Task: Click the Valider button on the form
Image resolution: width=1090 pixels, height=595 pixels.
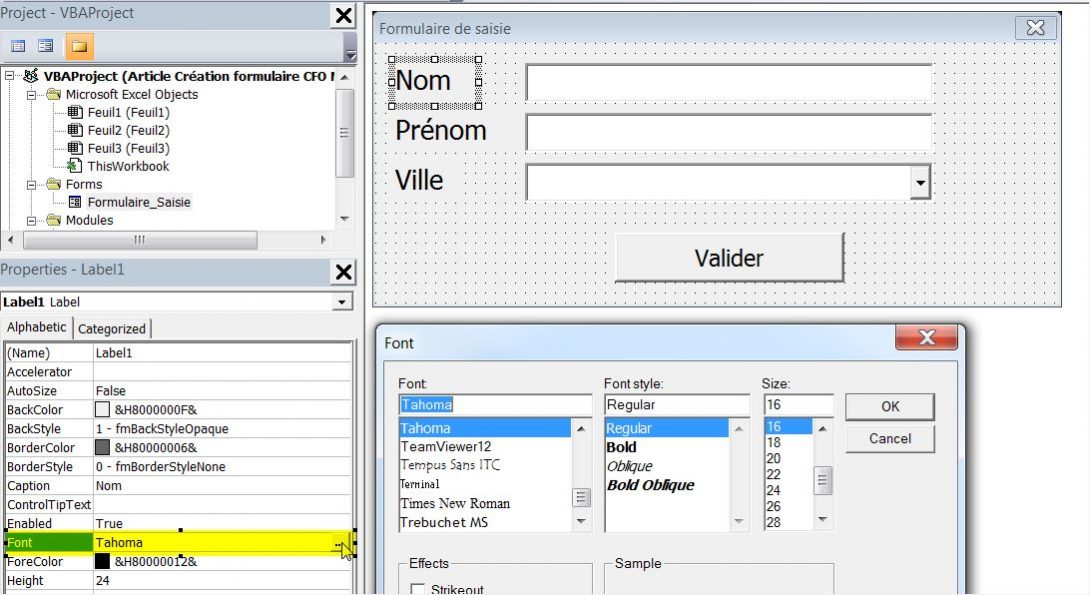Action: coord(729,257)
